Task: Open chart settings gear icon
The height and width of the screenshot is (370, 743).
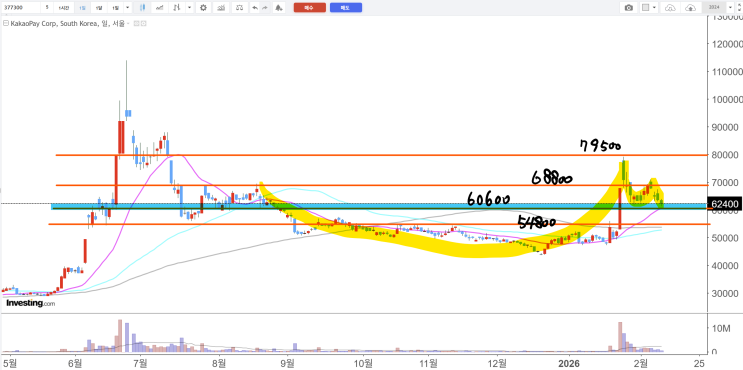Action: [x=203, y=8]
